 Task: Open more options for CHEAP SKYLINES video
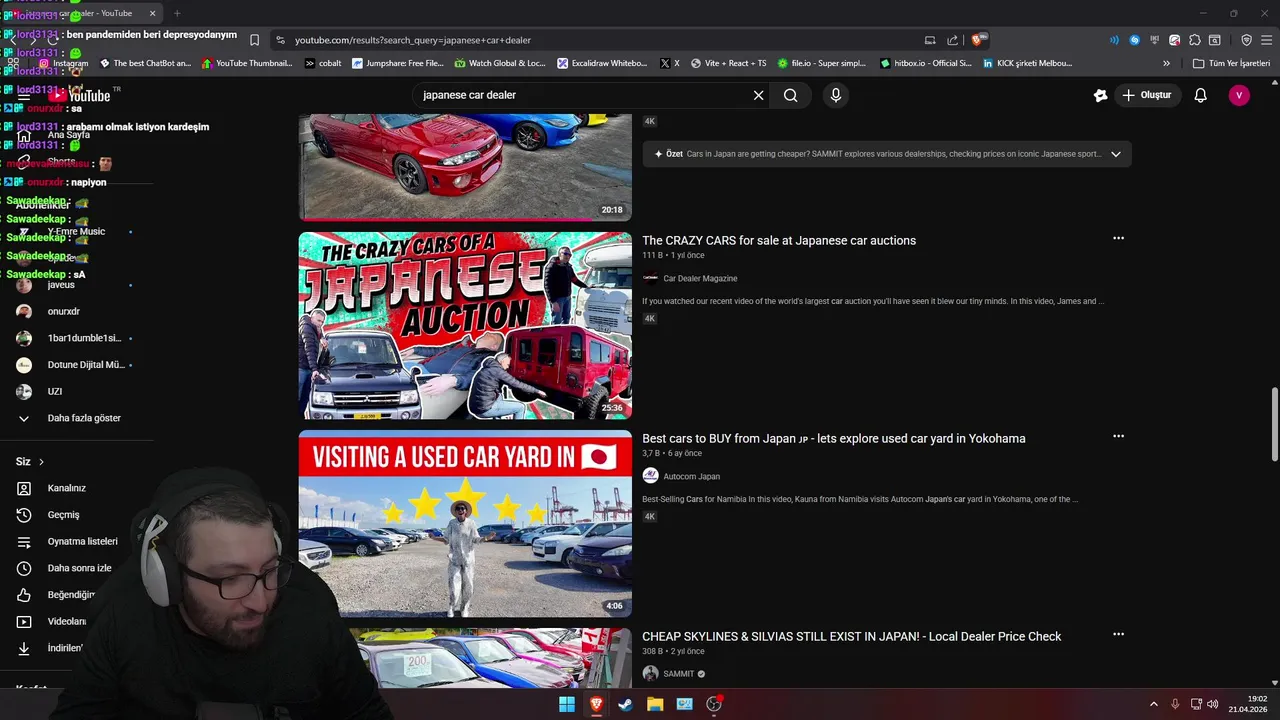(1118, 634)
